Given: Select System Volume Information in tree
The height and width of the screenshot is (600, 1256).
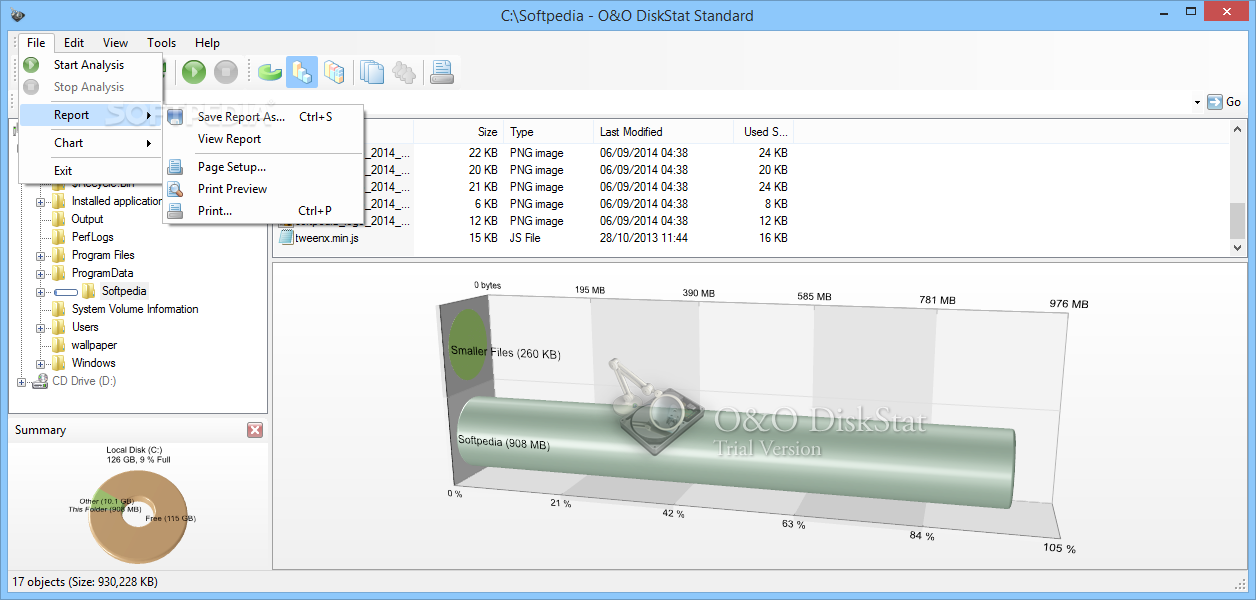Looking at the screenshot, I should 135,309.
